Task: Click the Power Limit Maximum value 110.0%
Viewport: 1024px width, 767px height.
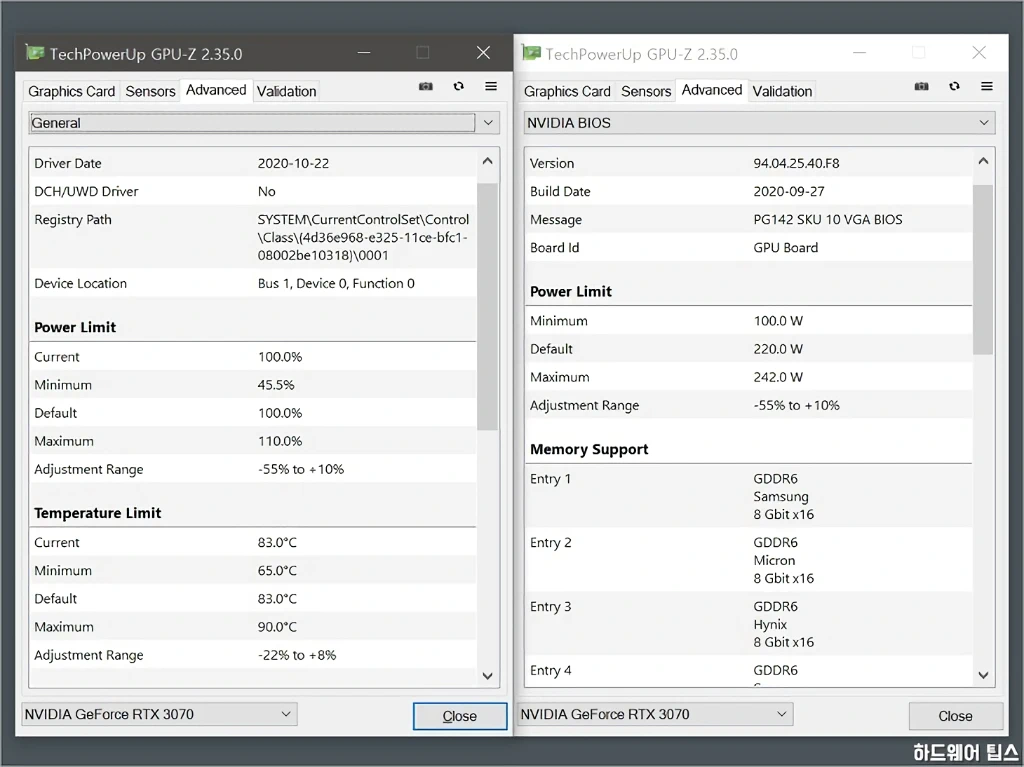Action: tap(280, 441)
